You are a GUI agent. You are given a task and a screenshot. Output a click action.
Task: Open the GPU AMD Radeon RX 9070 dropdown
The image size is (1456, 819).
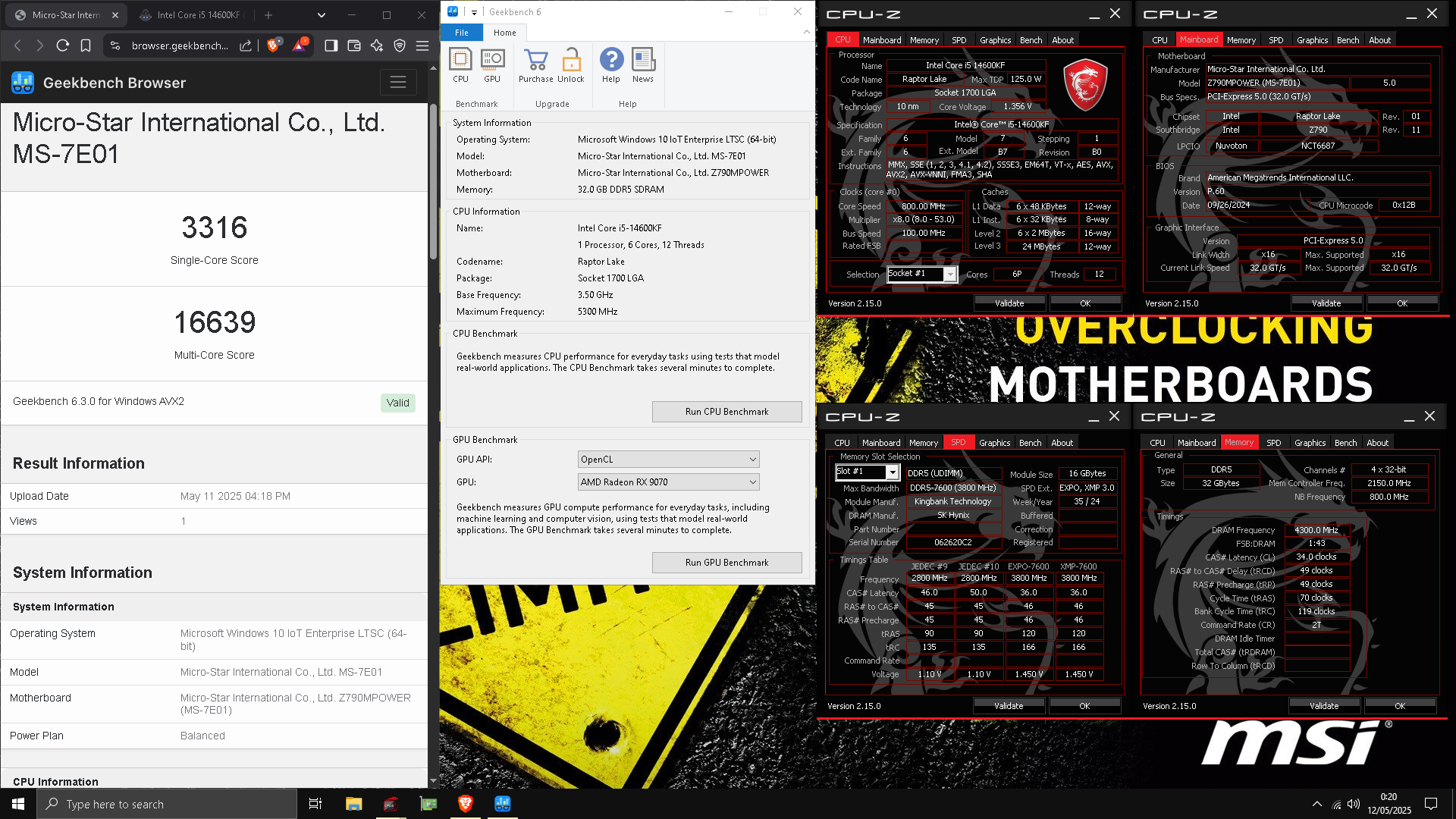(668, 482)
